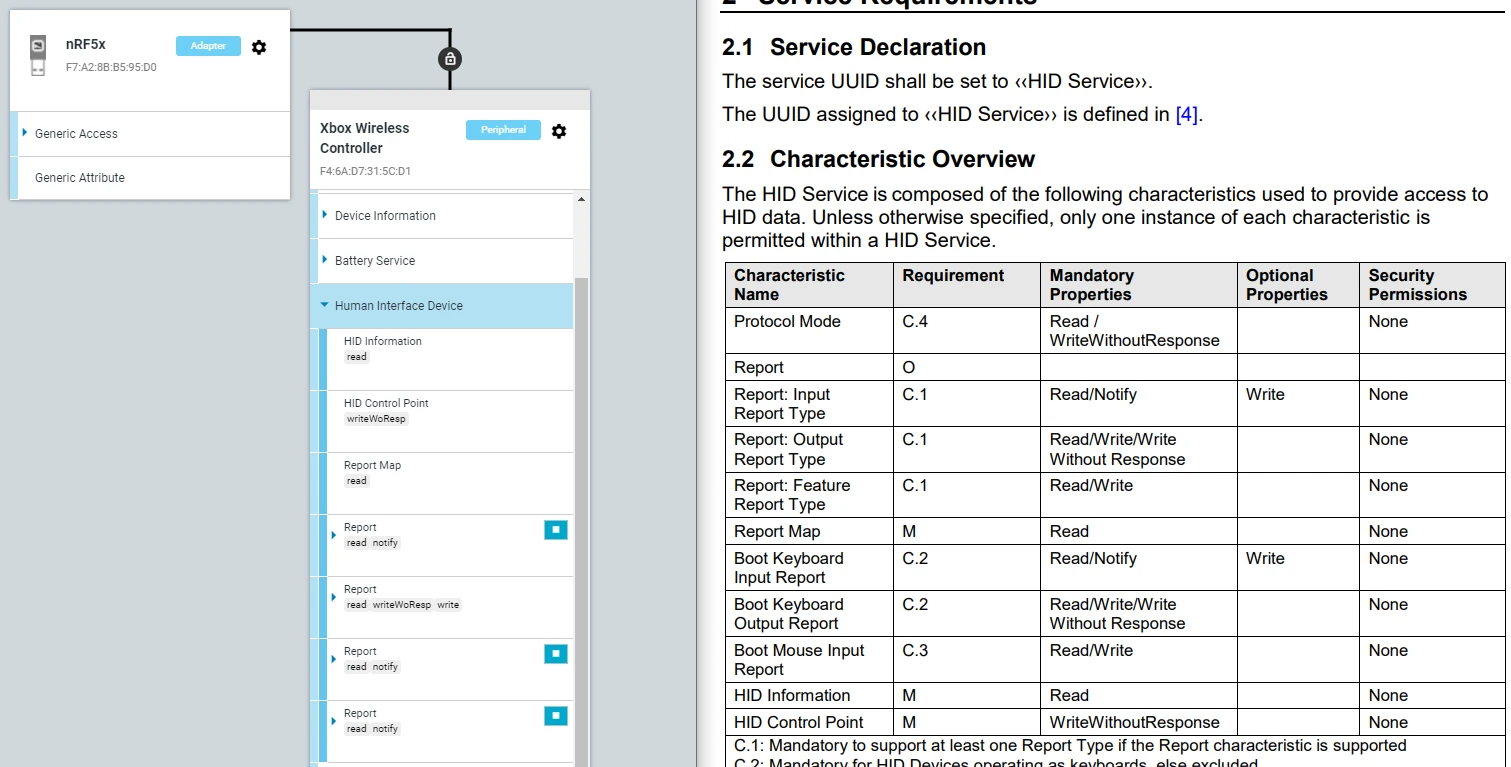Expand the Device Information service
1511x767 pixels.
(325, 215)
